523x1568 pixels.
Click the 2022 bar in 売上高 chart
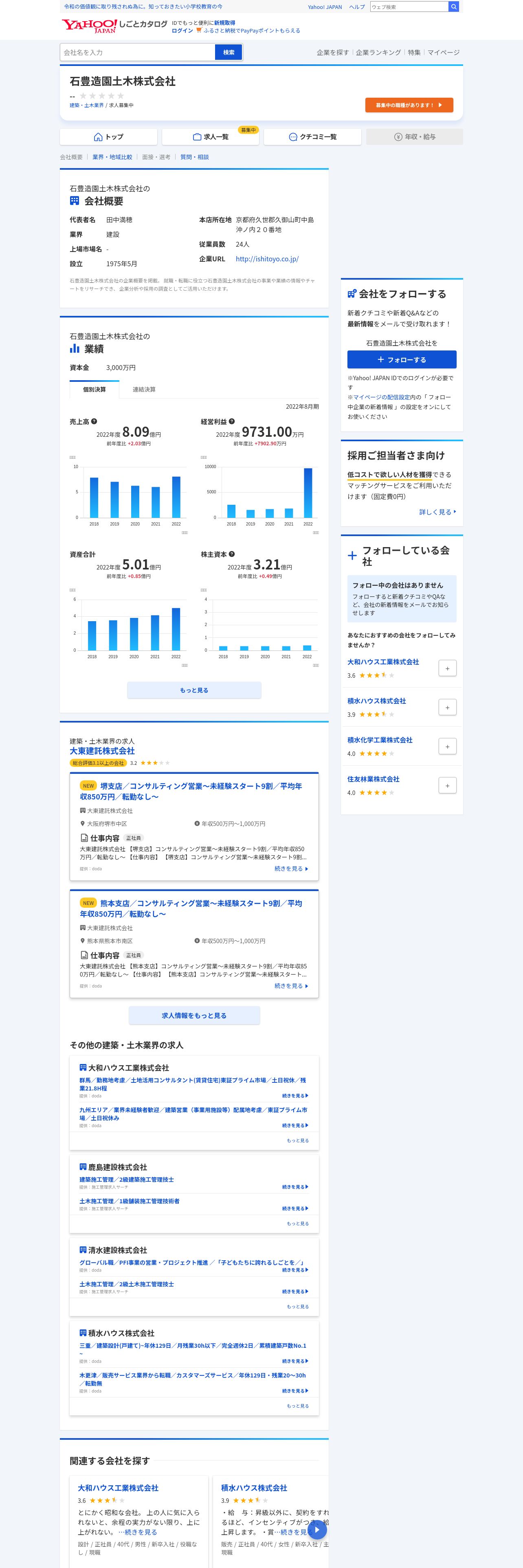click(x=176, y=497)
